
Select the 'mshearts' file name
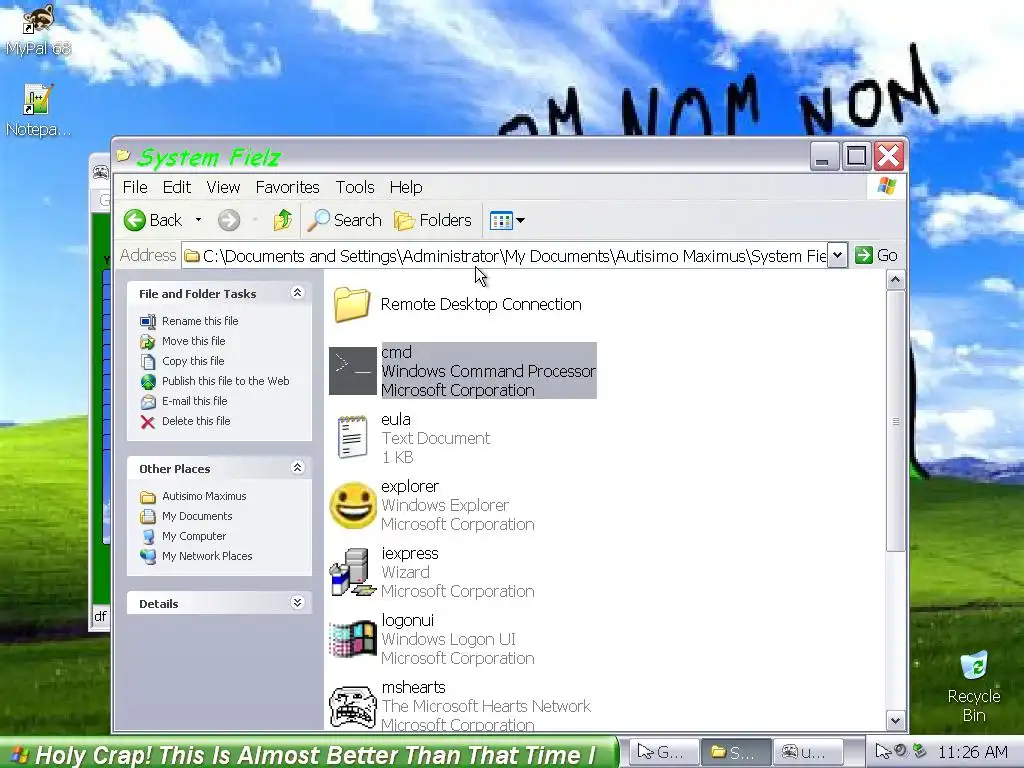tap(413, 688)
